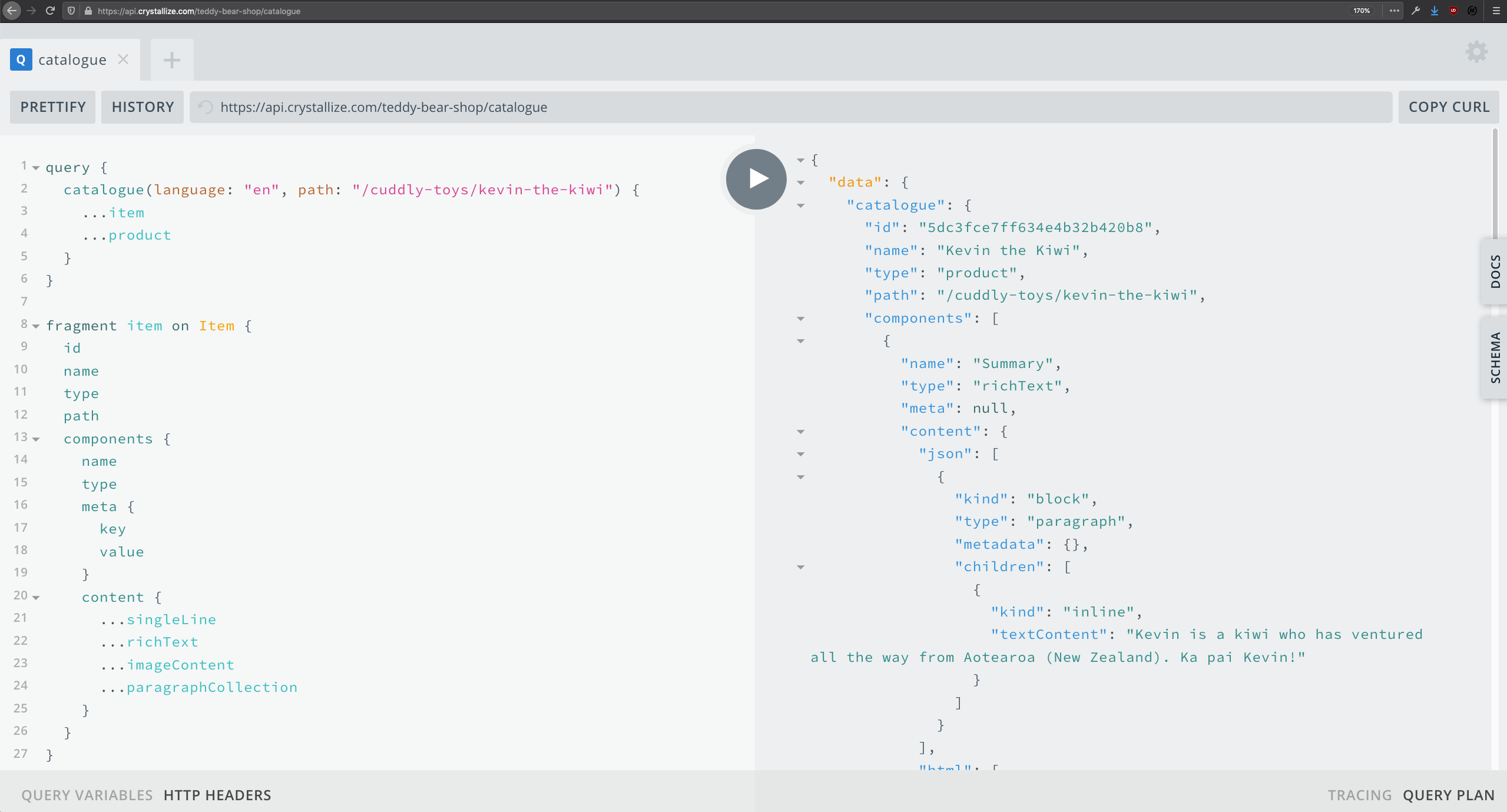Click the ...item fragment spread on line 3
Screen dimensions: 1507x812
(113, 213)
